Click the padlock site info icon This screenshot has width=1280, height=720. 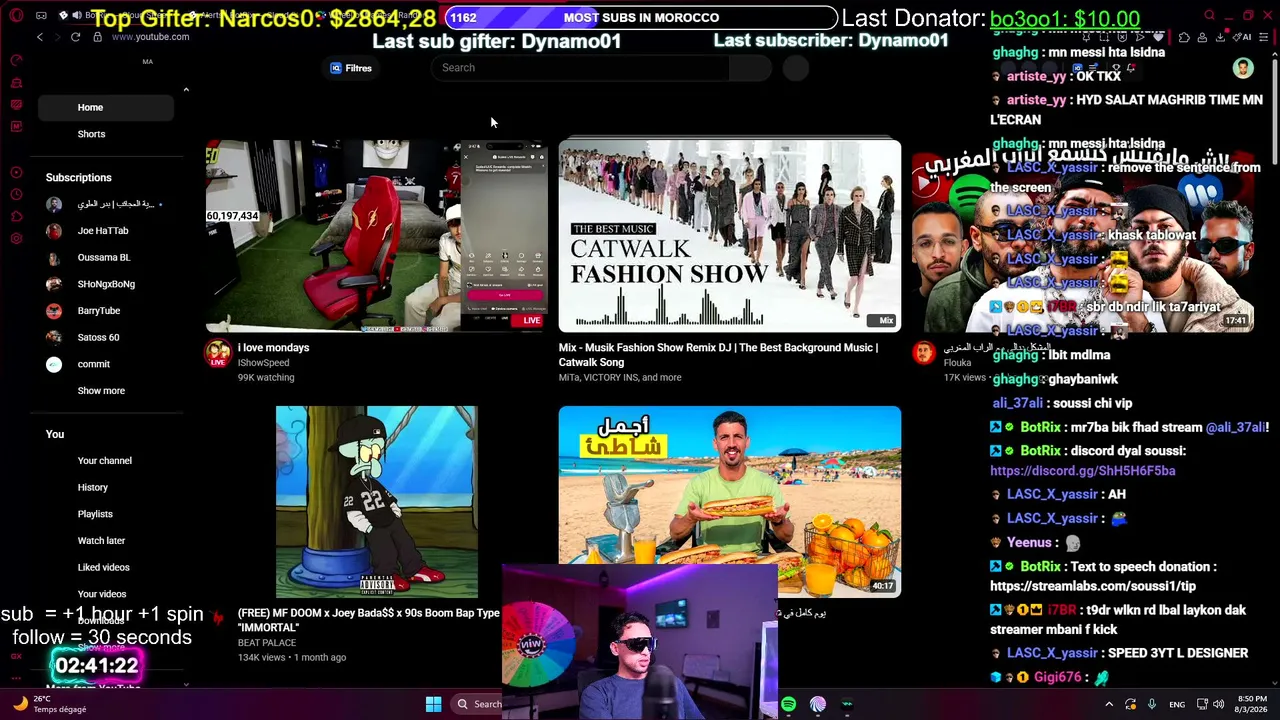click(97, 37)
